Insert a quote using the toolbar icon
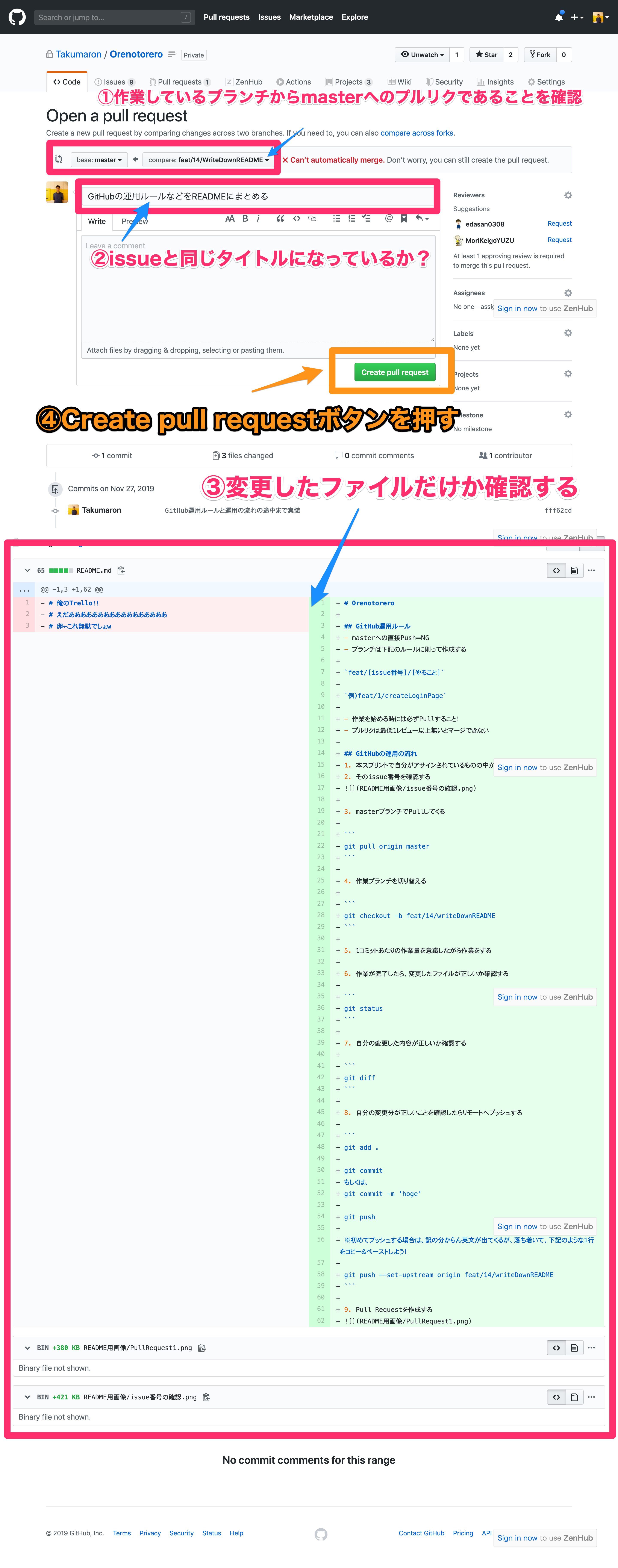 click(x=280, y=219)
